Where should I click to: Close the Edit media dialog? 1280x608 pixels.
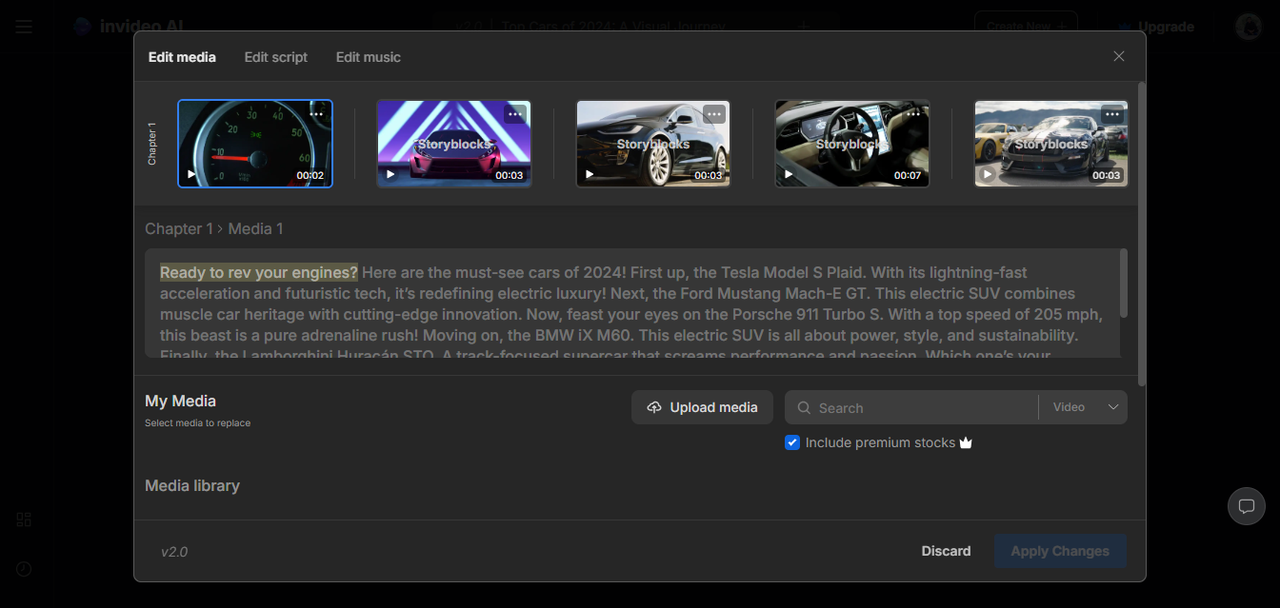[x=1119, y=56]
